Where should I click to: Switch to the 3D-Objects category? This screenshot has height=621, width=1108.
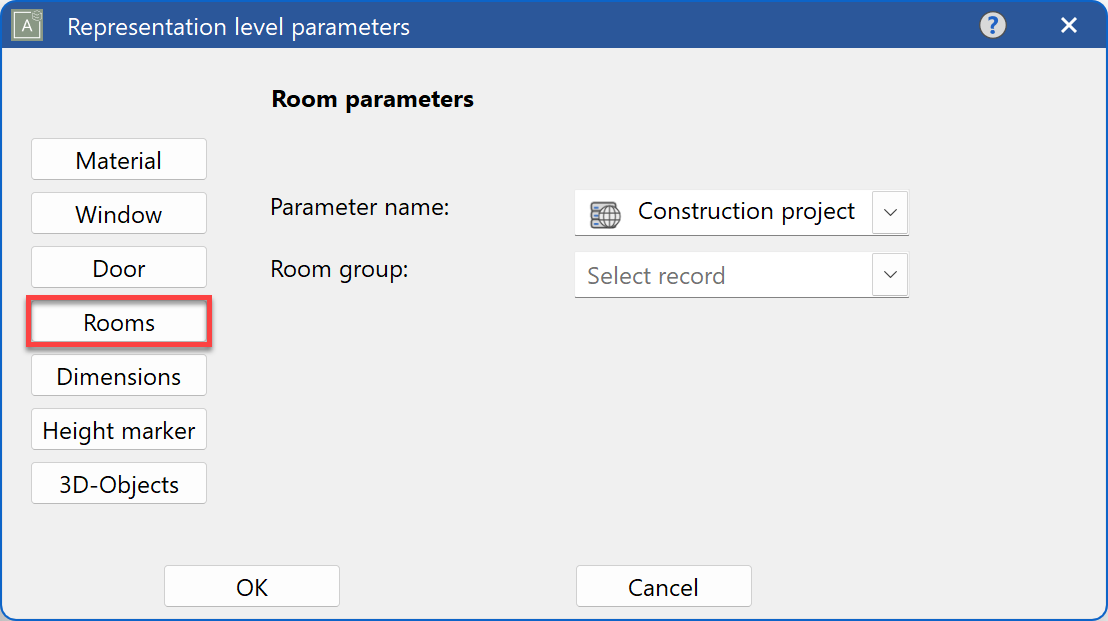(118, 483)
